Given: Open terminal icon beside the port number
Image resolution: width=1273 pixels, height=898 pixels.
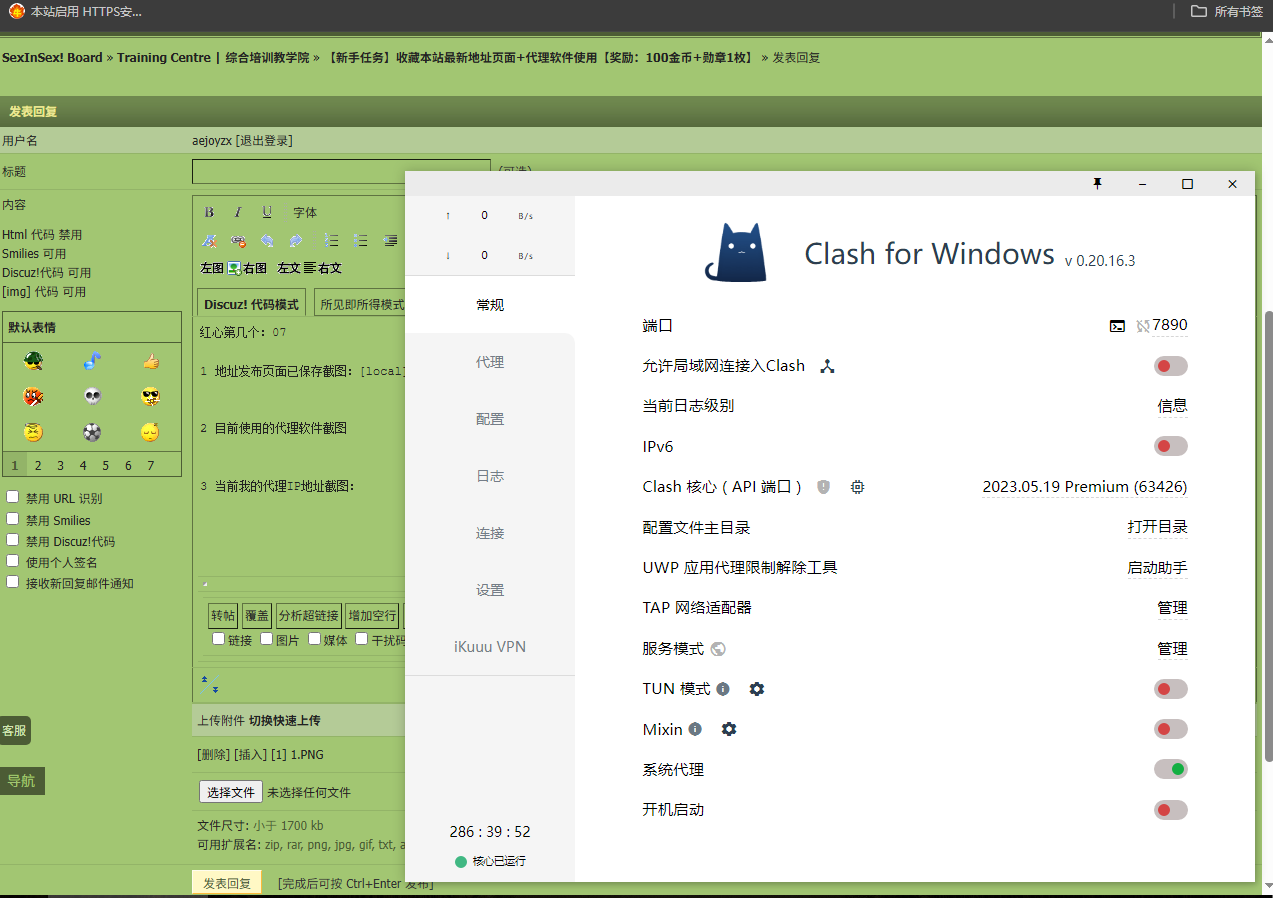Looking at the screenshot, I should tap(1117, 326).
